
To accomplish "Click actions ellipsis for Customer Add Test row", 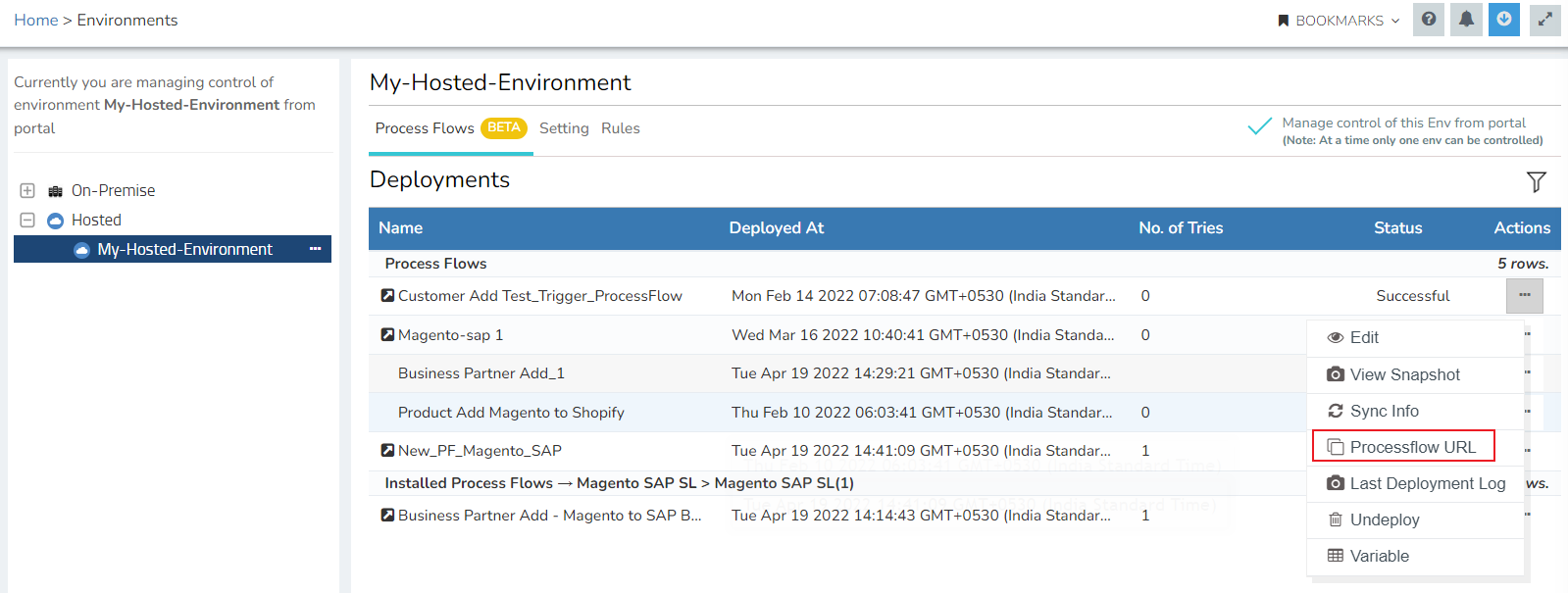I will 1524,295.
